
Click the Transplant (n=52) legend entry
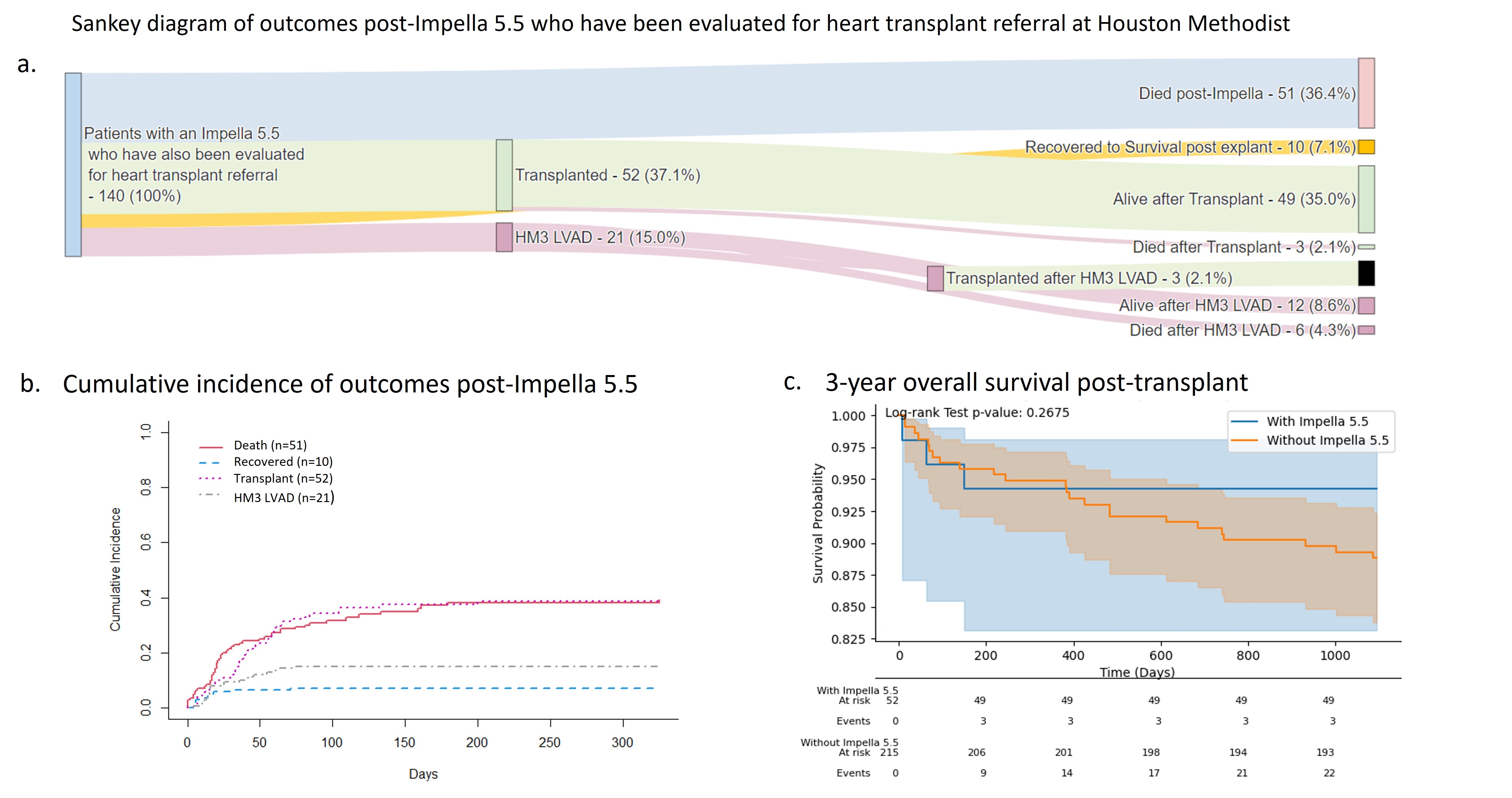(x=283, y=478)
